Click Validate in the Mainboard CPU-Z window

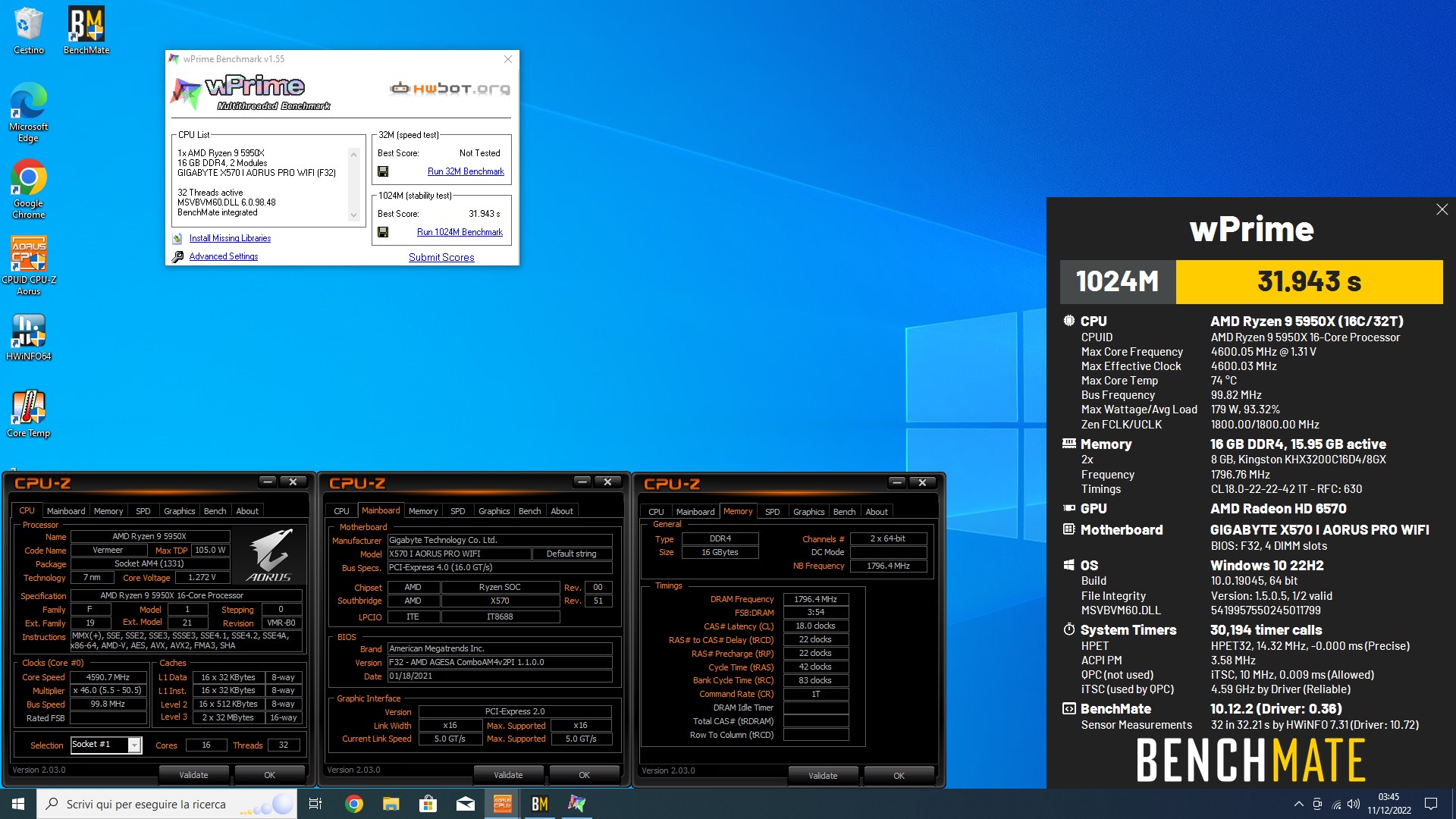[x=508, y=775]
